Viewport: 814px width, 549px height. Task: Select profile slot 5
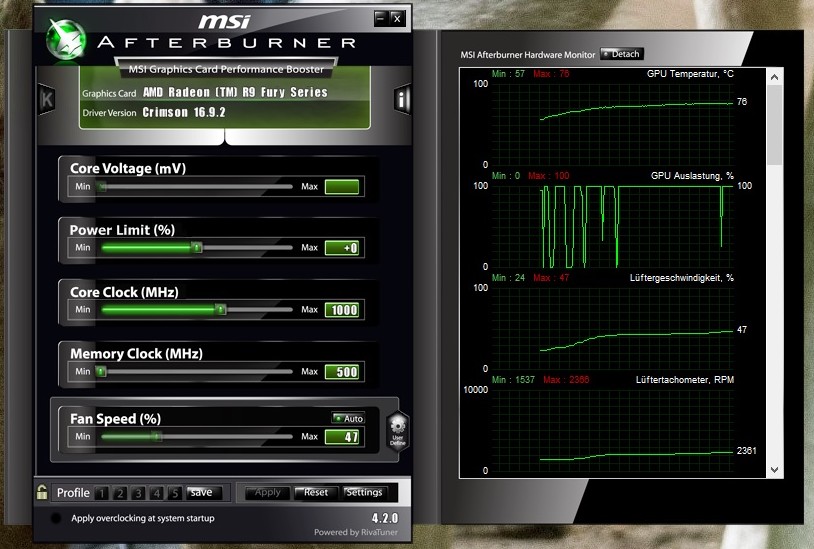pos(174,493)
